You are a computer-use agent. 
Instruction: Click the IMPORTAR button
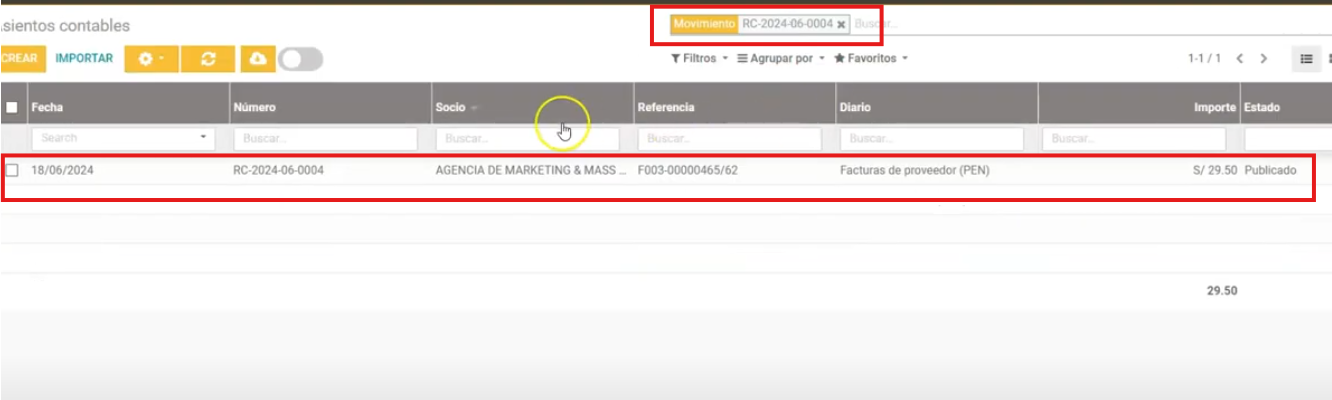(x=84, y=59)
